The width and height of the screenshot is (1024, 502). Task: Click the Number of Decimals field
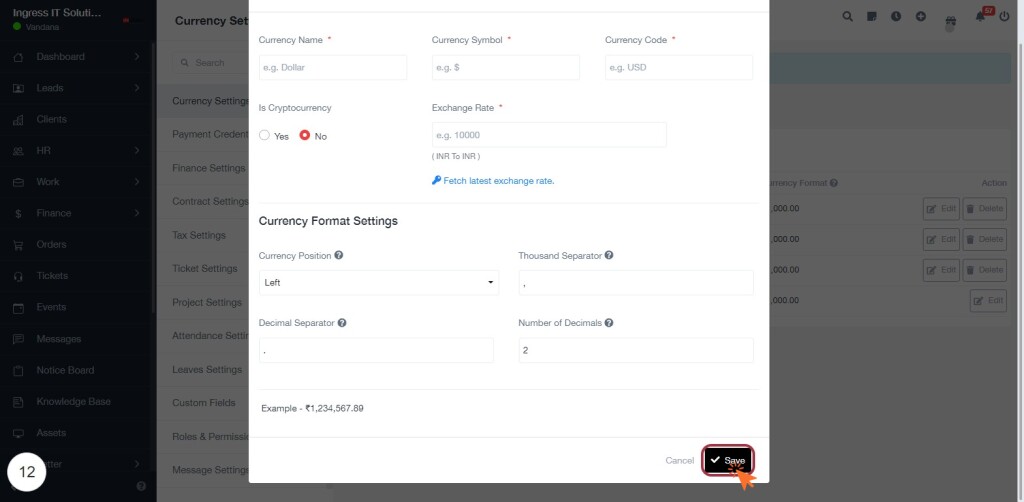(x=636, y=350)
